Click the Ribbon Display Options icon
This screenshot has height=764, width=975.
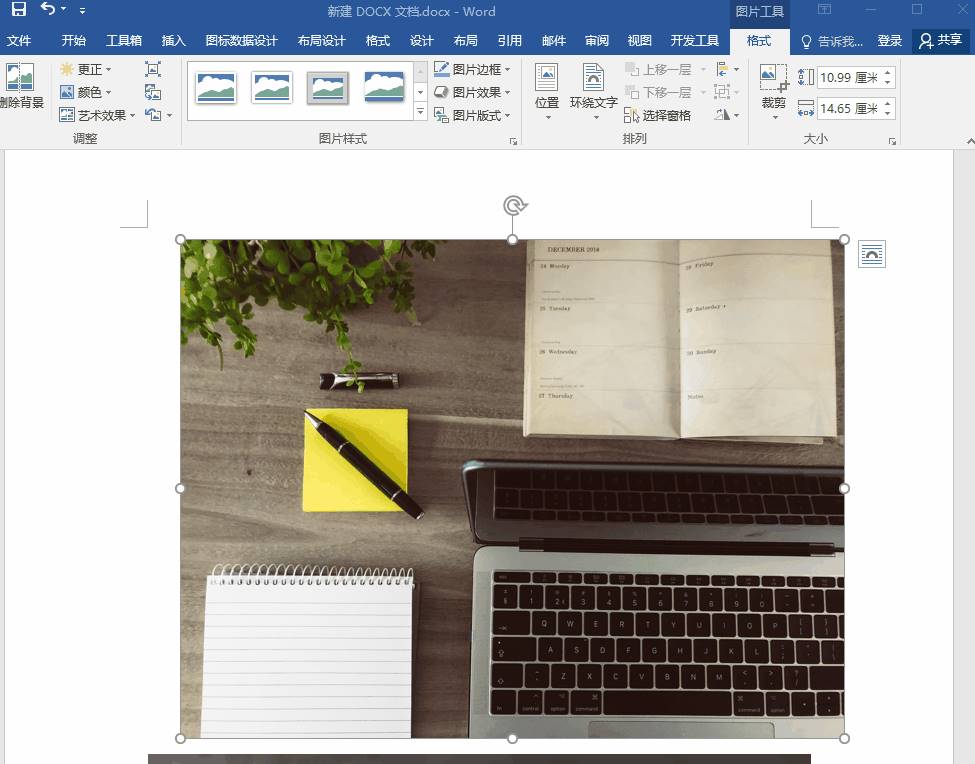pyautogui.click(x=824, y=9)
